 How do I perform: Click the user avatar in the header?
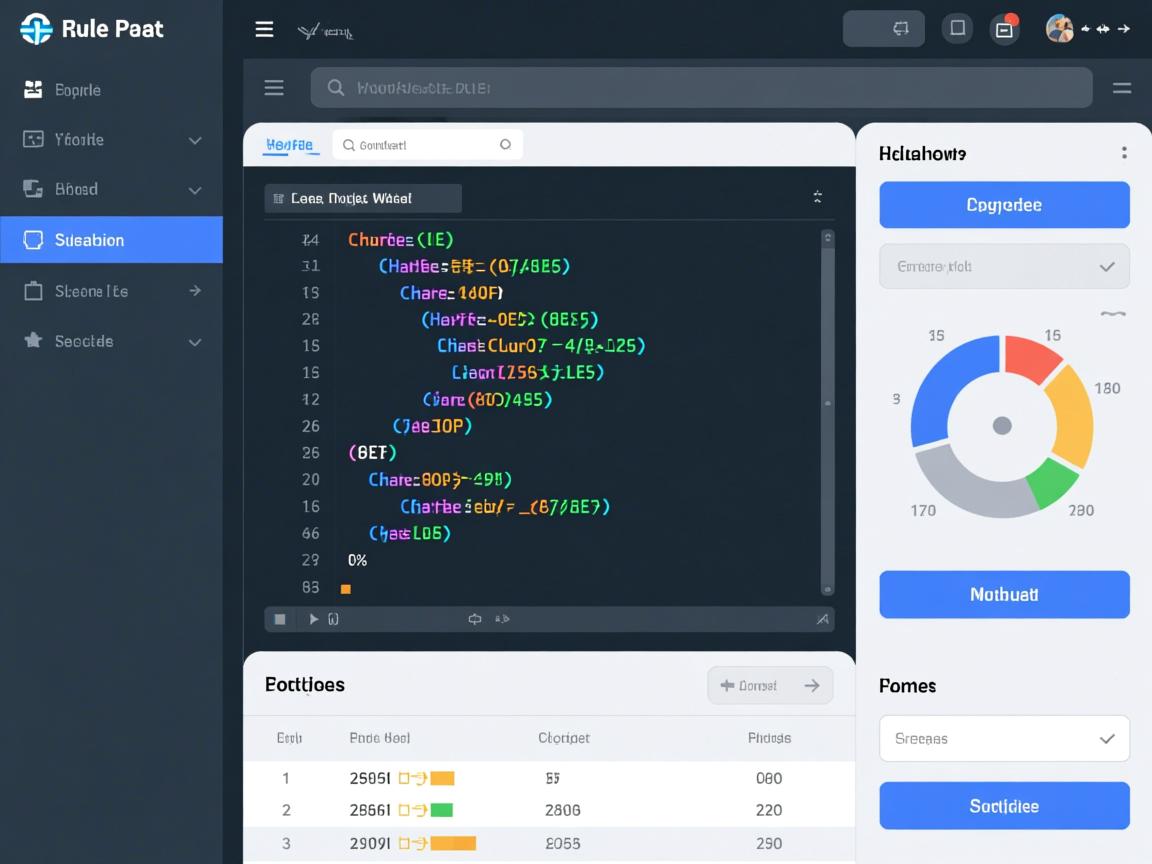pos(1059,29)
